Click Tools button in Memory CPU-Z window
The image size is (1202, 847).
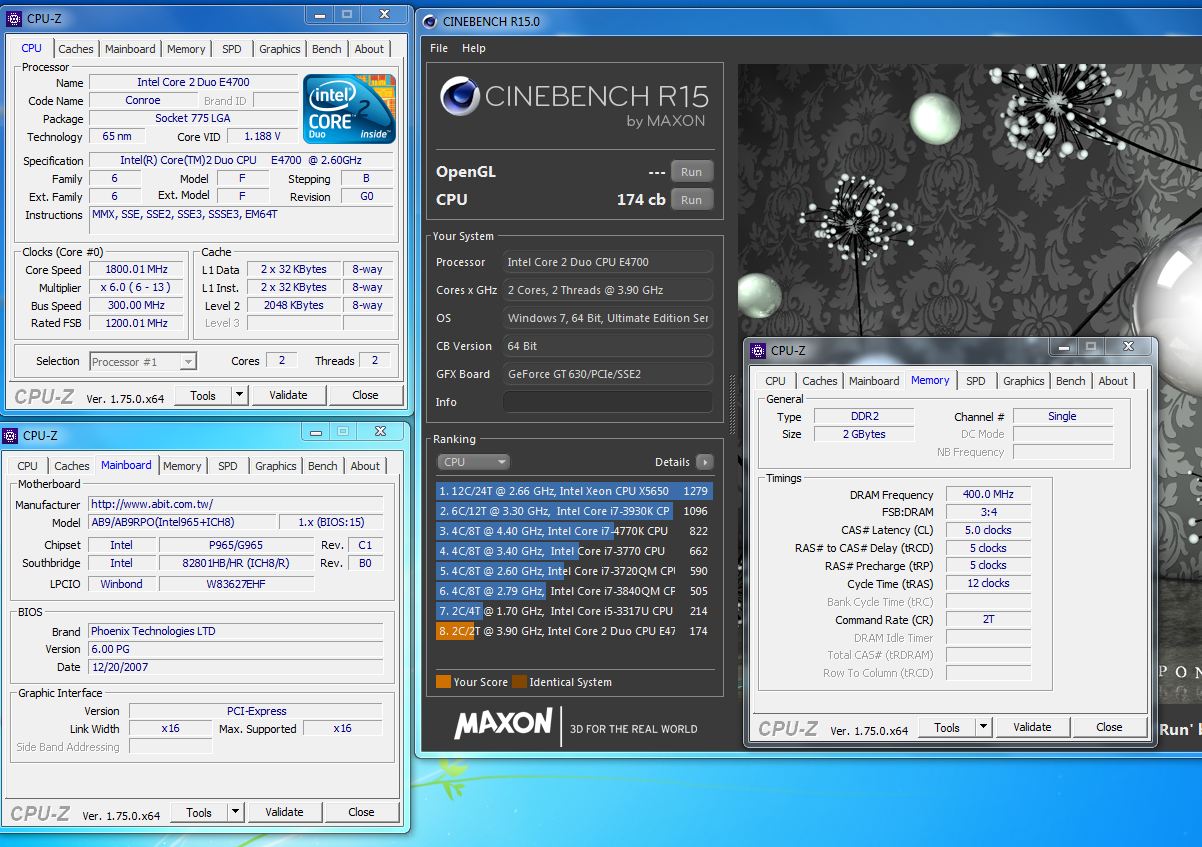click(947, 727)
